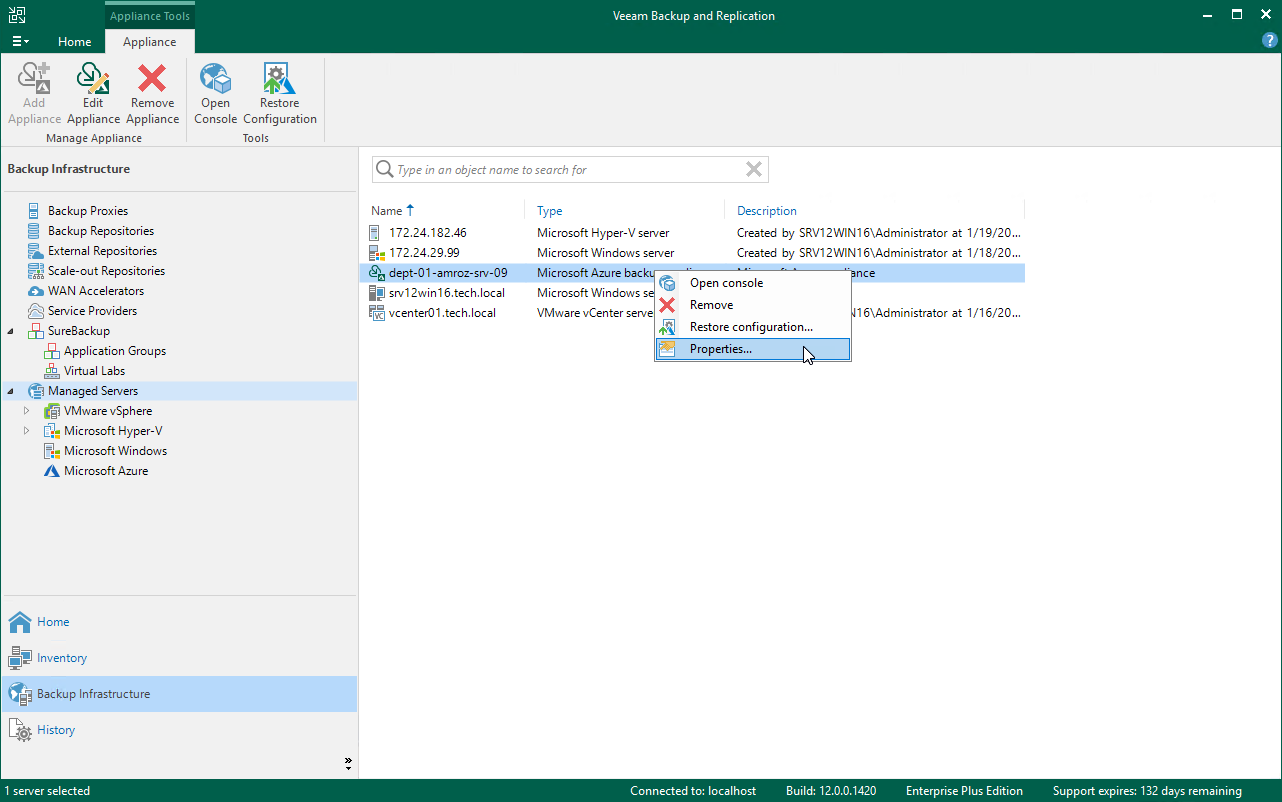
Task: Open the History view in navigation pane
Action: coord(179,730)
